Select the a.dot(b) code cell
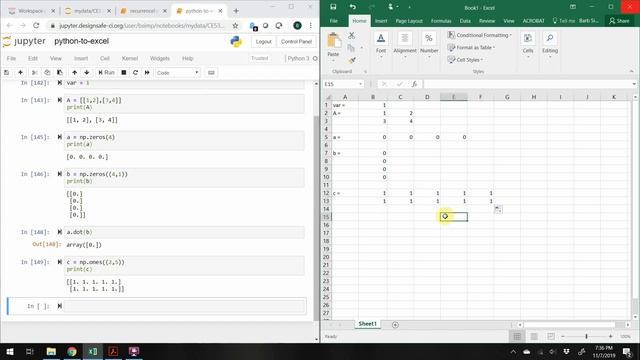Image resolution: width=640 pixels, height=360 pixels. coord(184,232)
